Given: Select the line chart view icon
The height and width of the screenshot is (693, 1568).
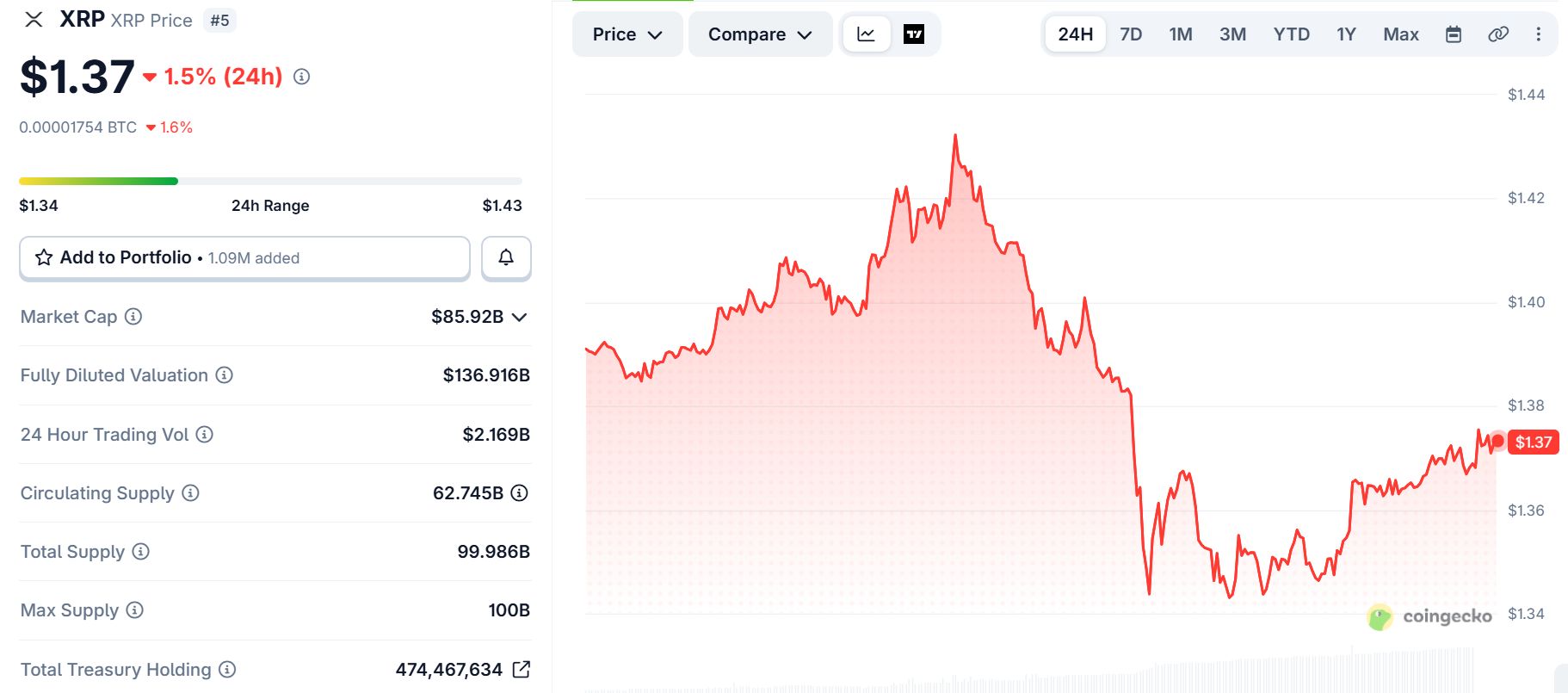Looking at the screenshot, I should (867, 34).
